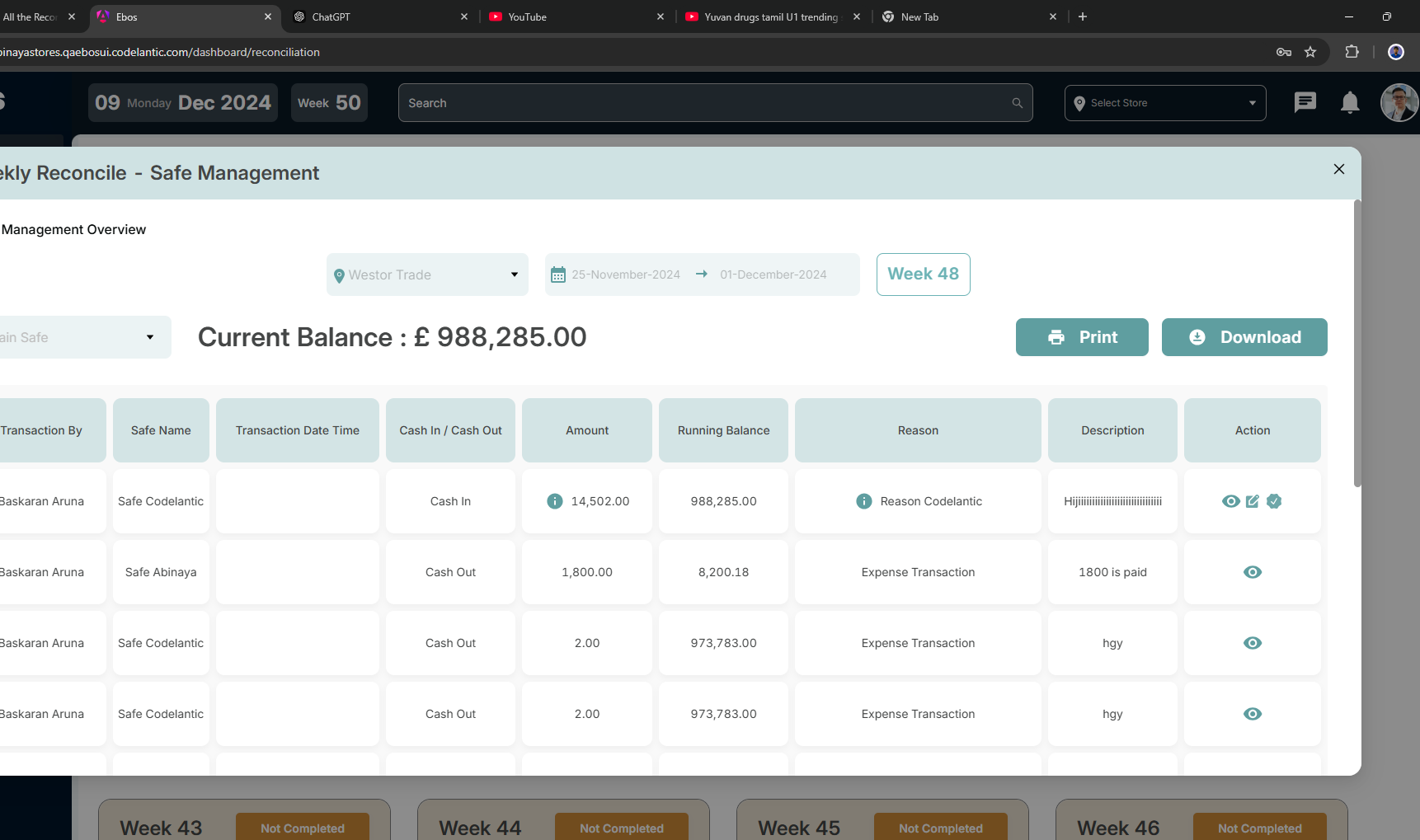1420x840 pixels.
Task: Open the Chrome profile icon
Action: point(1396,52)
